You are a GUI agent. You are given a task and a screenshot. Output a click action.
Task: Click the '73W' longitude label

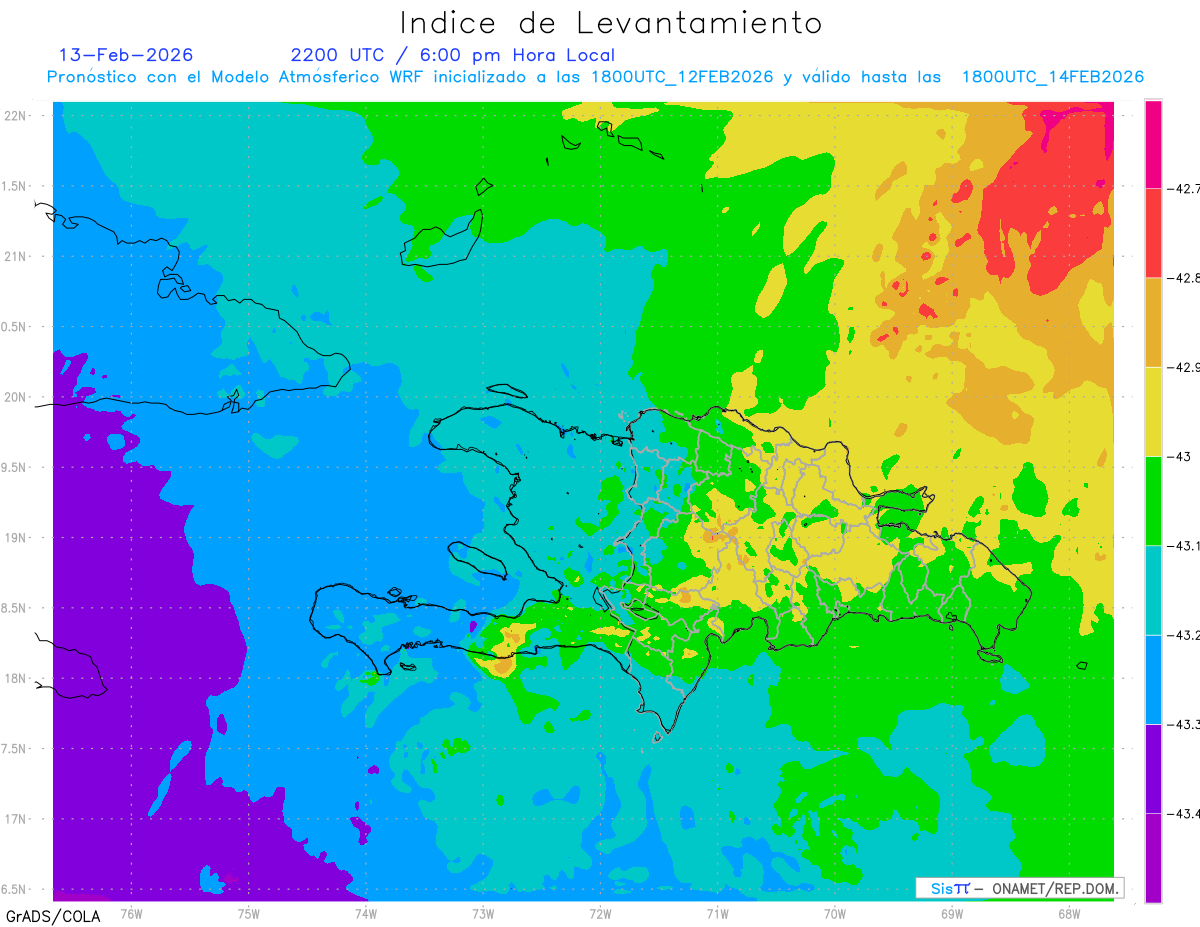coord(483,914)
